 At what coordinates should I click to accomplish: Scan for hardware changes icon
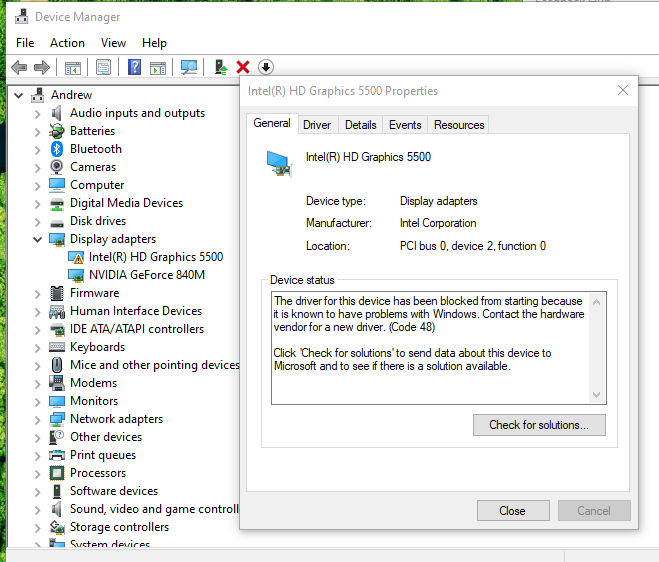coord(189,67)
